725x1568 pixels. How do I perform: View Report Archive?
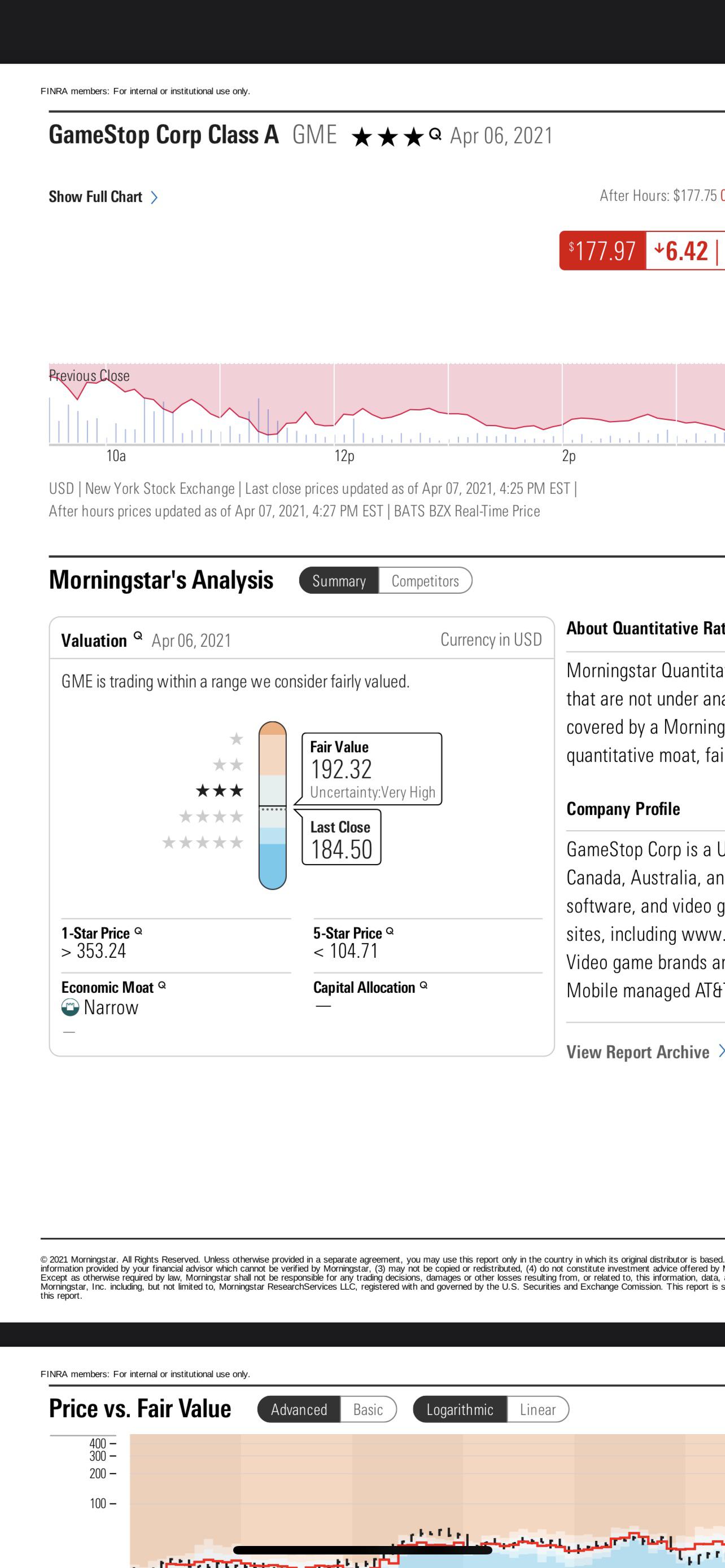click(x=637, y=1051)
